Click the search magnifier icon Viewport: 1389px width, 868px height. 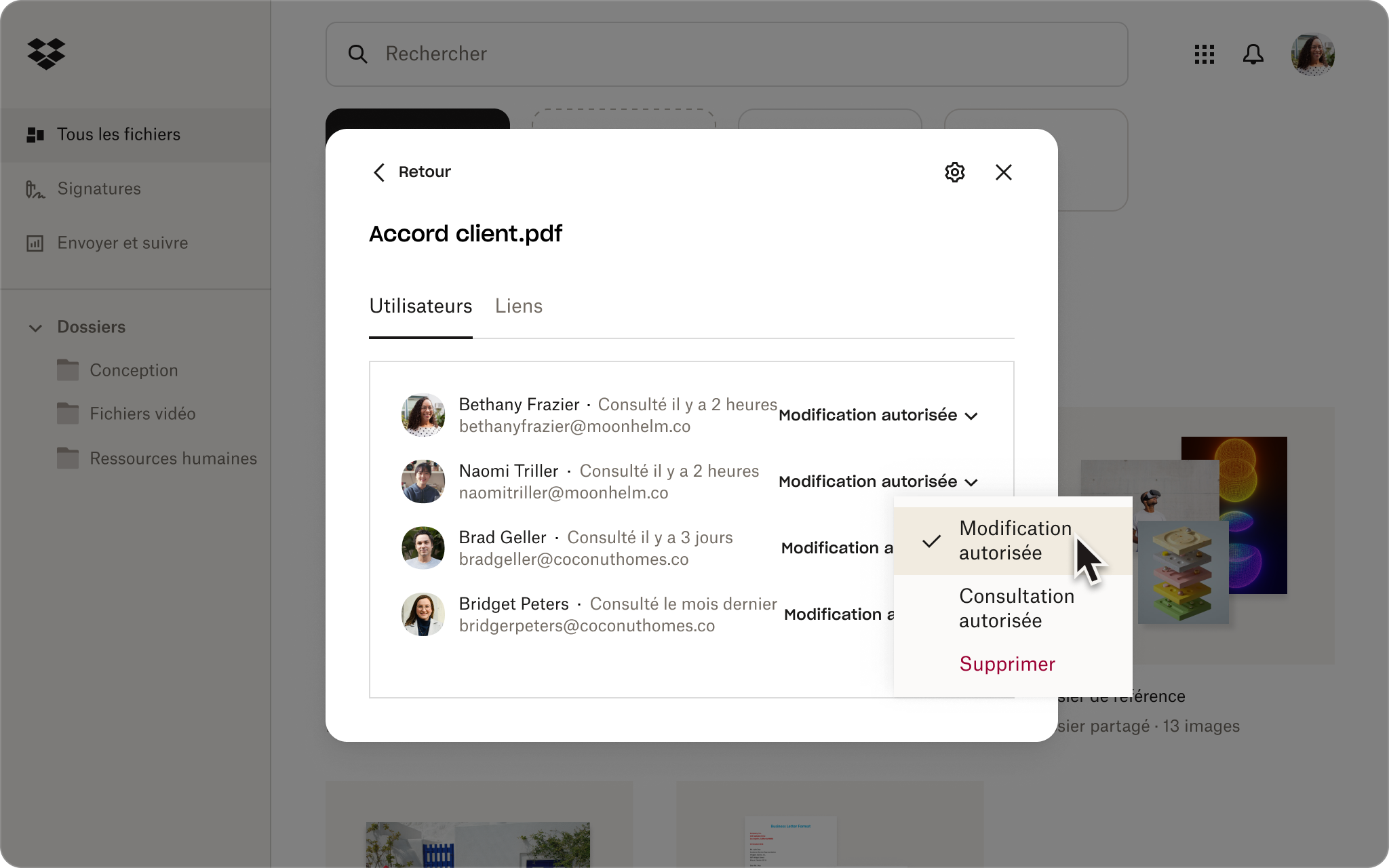tap(358, 54)
